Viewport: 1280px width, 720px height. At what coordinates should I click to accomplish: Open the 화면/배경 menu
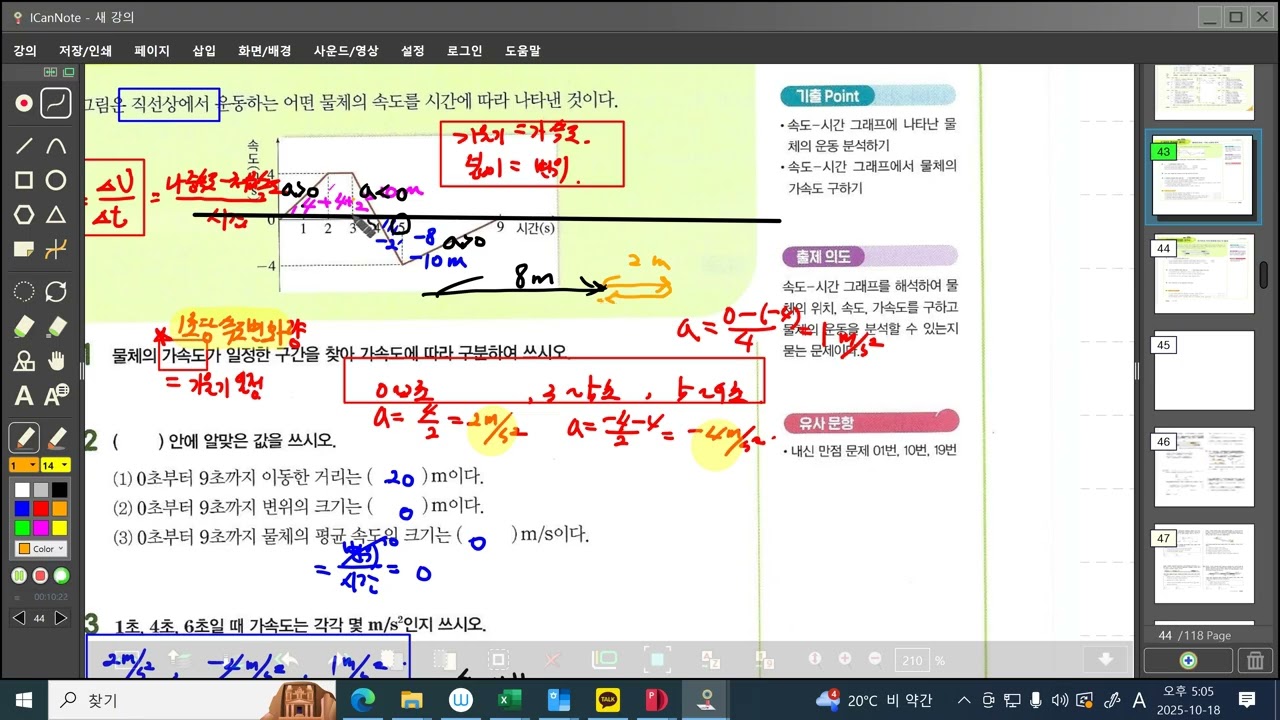[x=265, y=51]
